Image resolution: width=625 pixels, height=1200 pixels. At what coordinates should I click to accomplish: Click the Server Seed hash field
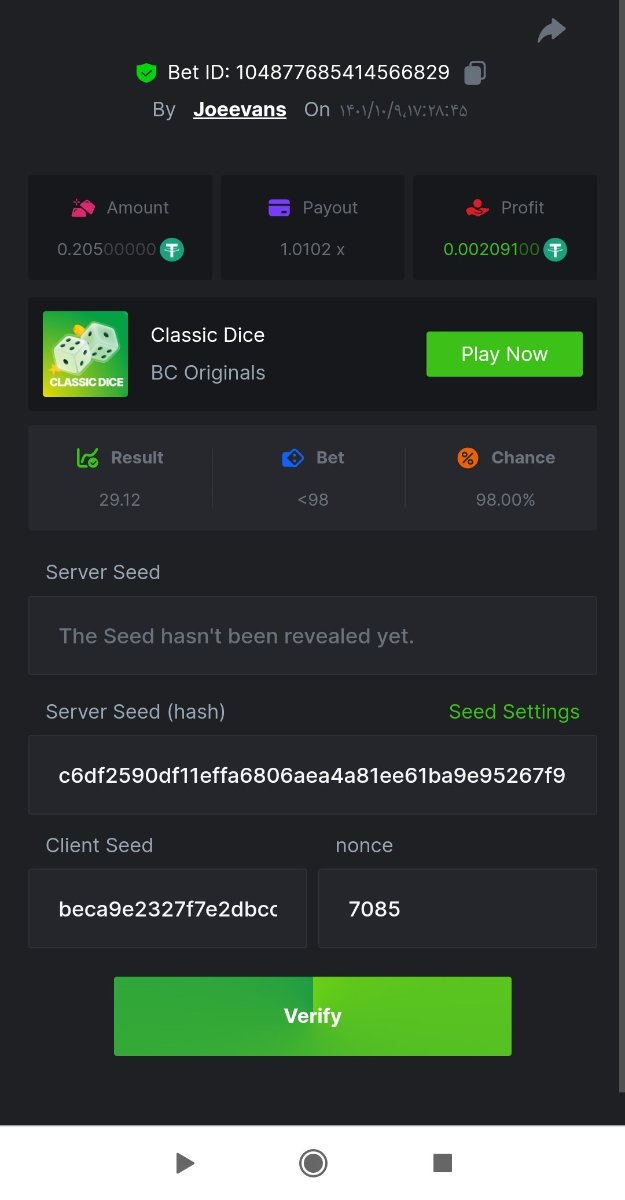coord(312,775)
